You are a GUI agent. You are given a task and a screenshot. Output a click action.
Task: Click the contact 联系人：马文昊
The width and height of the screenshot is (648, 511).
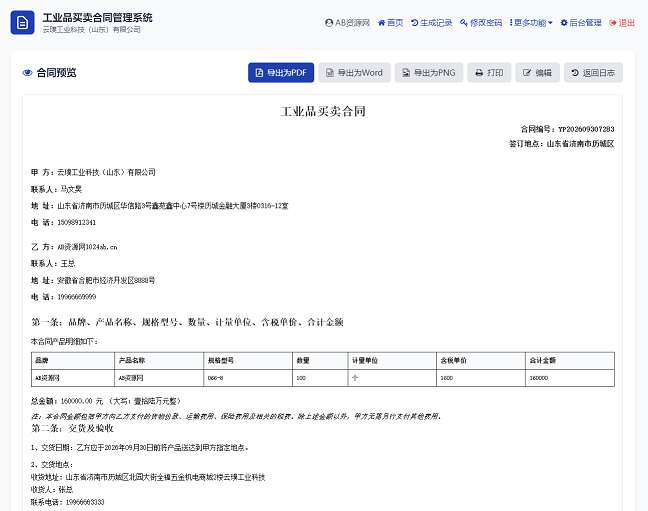(57, 189)
